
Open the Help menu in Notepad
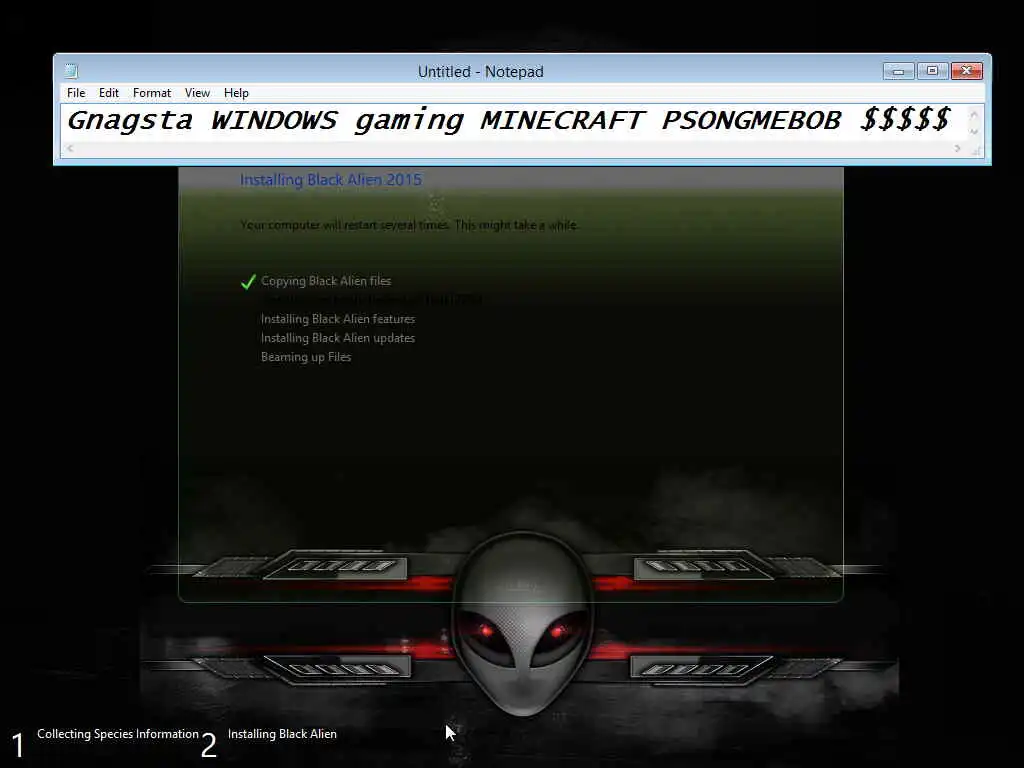[236, 93]
